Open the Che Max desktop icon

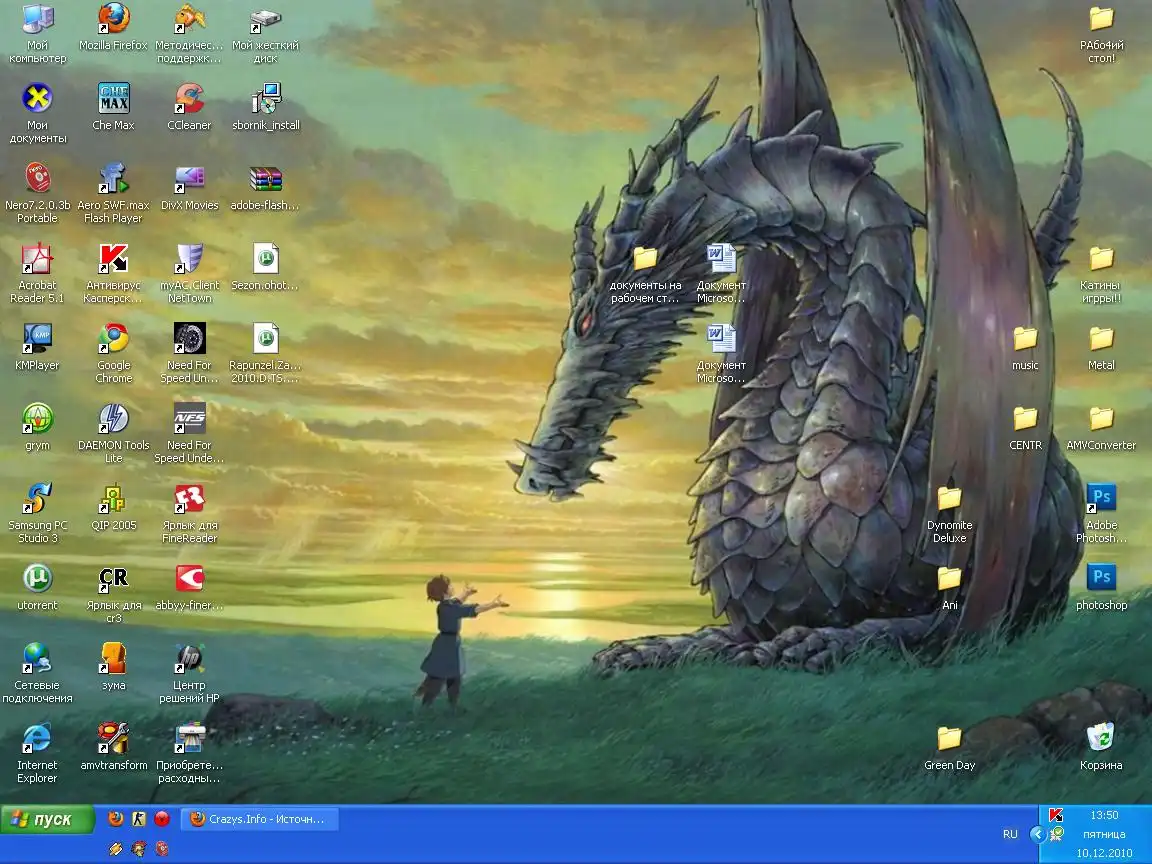click(x=113, y=99)
